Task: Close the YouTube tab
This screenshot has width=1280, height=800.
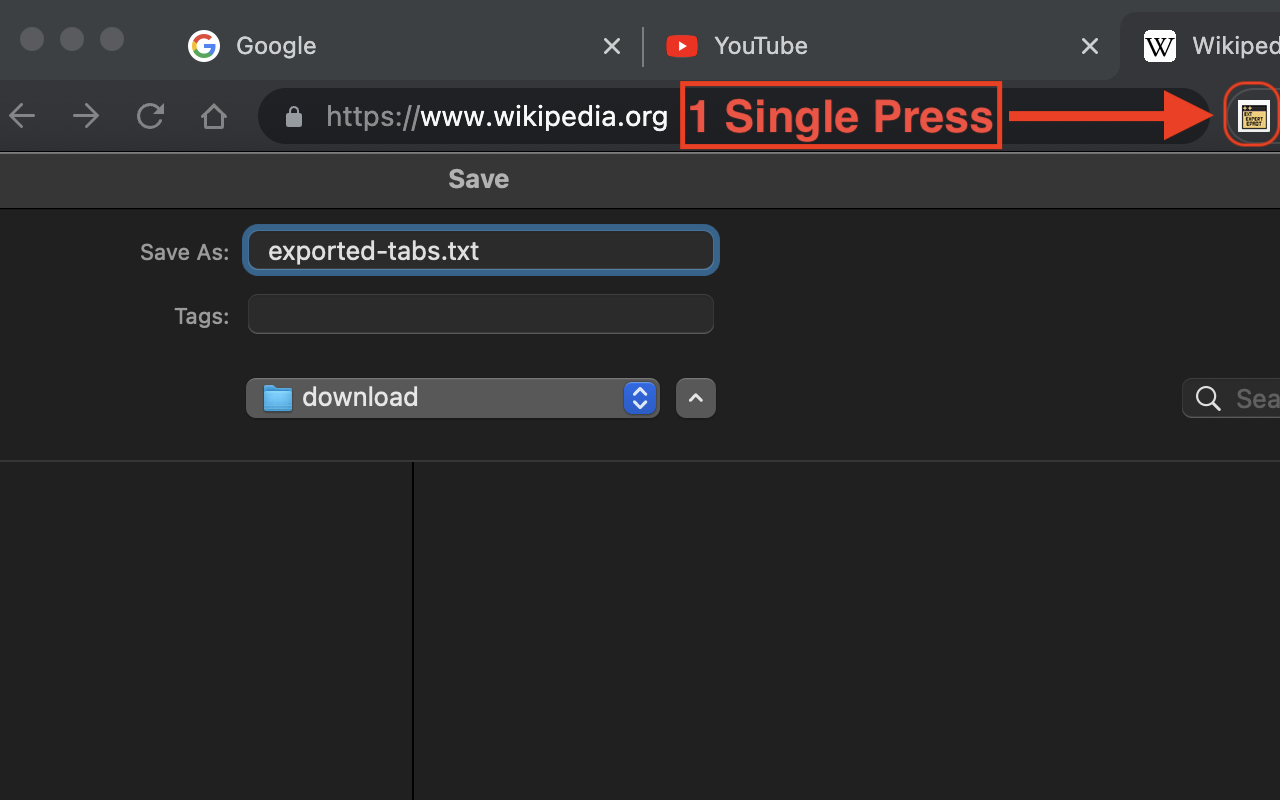Action: coord(1089,45)
